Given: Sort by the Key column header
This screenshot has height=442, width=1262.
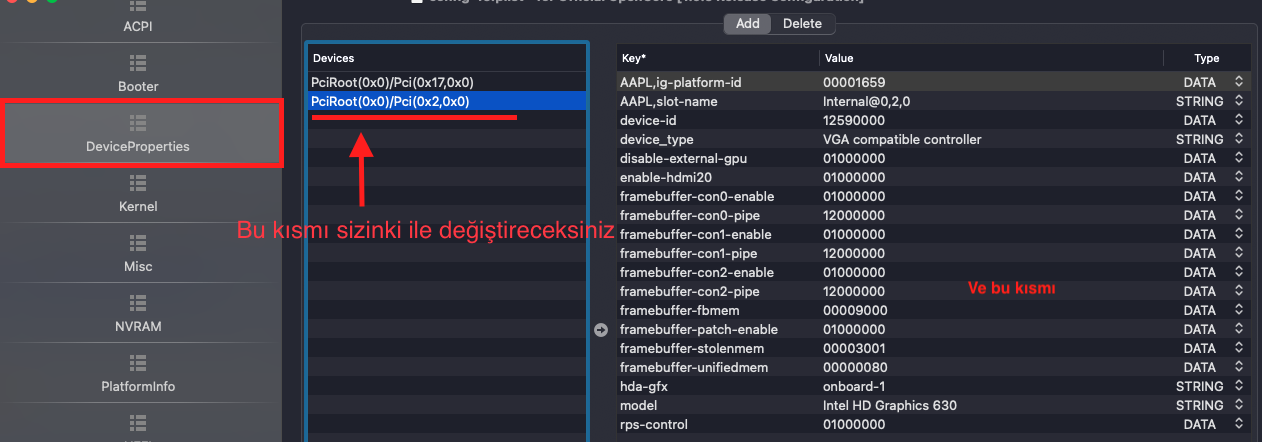Looking at the screenshot, I should (716, 58).
